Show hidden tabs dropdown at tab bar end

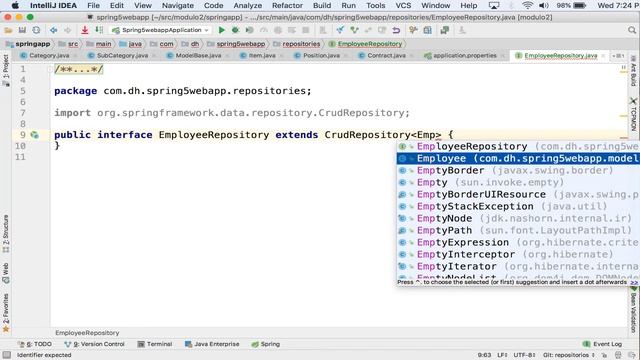coord(618,56)
